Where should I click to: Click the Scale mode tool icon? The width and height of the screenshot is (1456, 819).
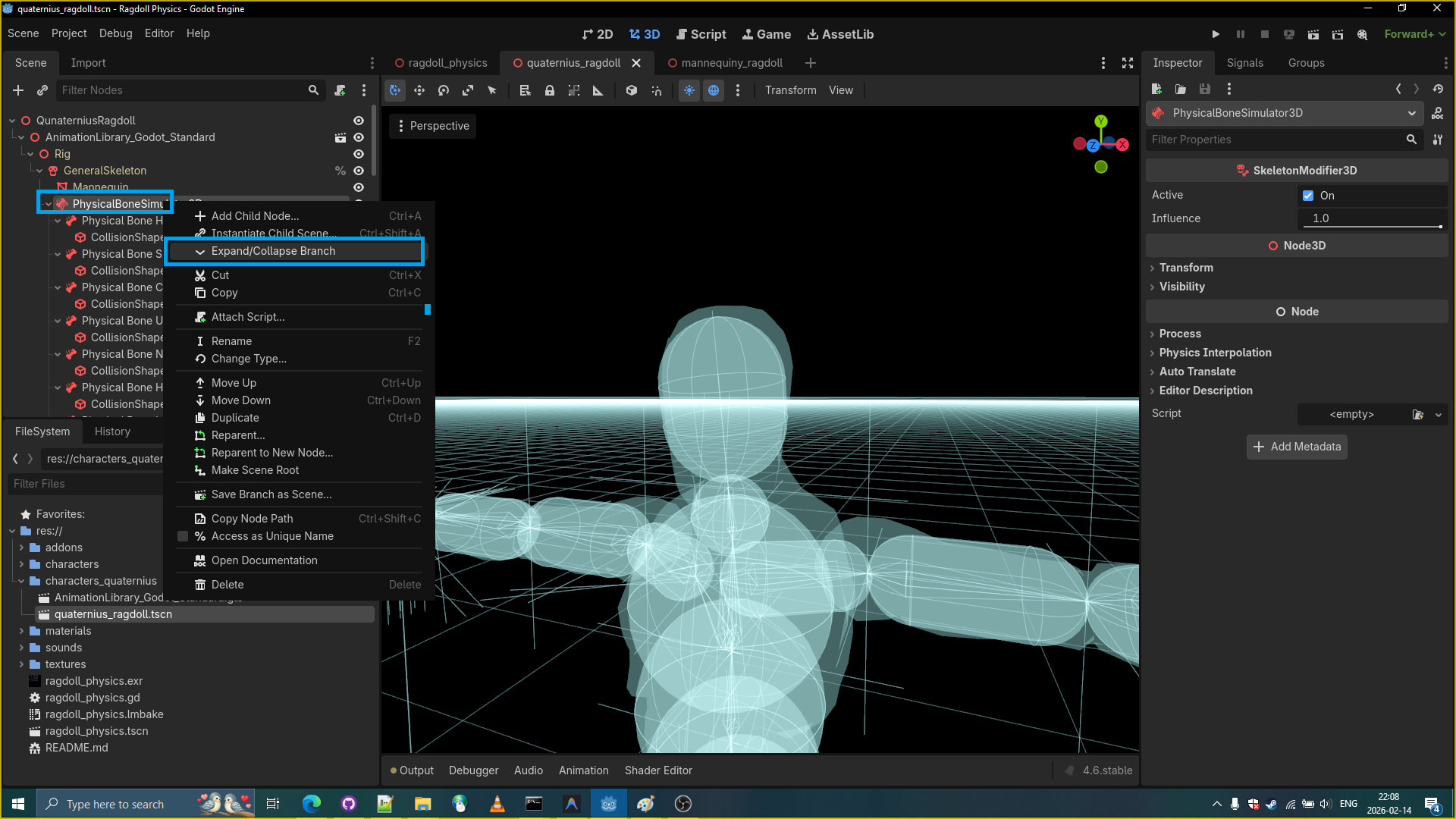tap(468, 90)
